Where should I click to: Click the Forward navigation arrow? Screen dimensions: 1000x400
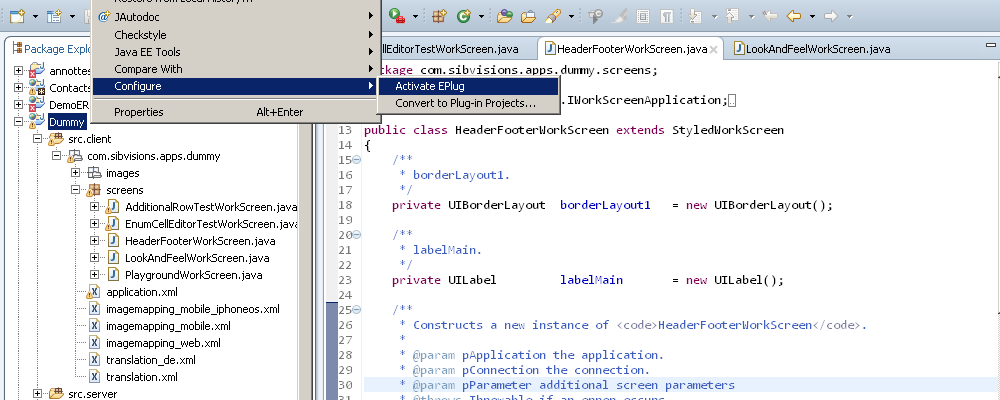coord(830,17)
